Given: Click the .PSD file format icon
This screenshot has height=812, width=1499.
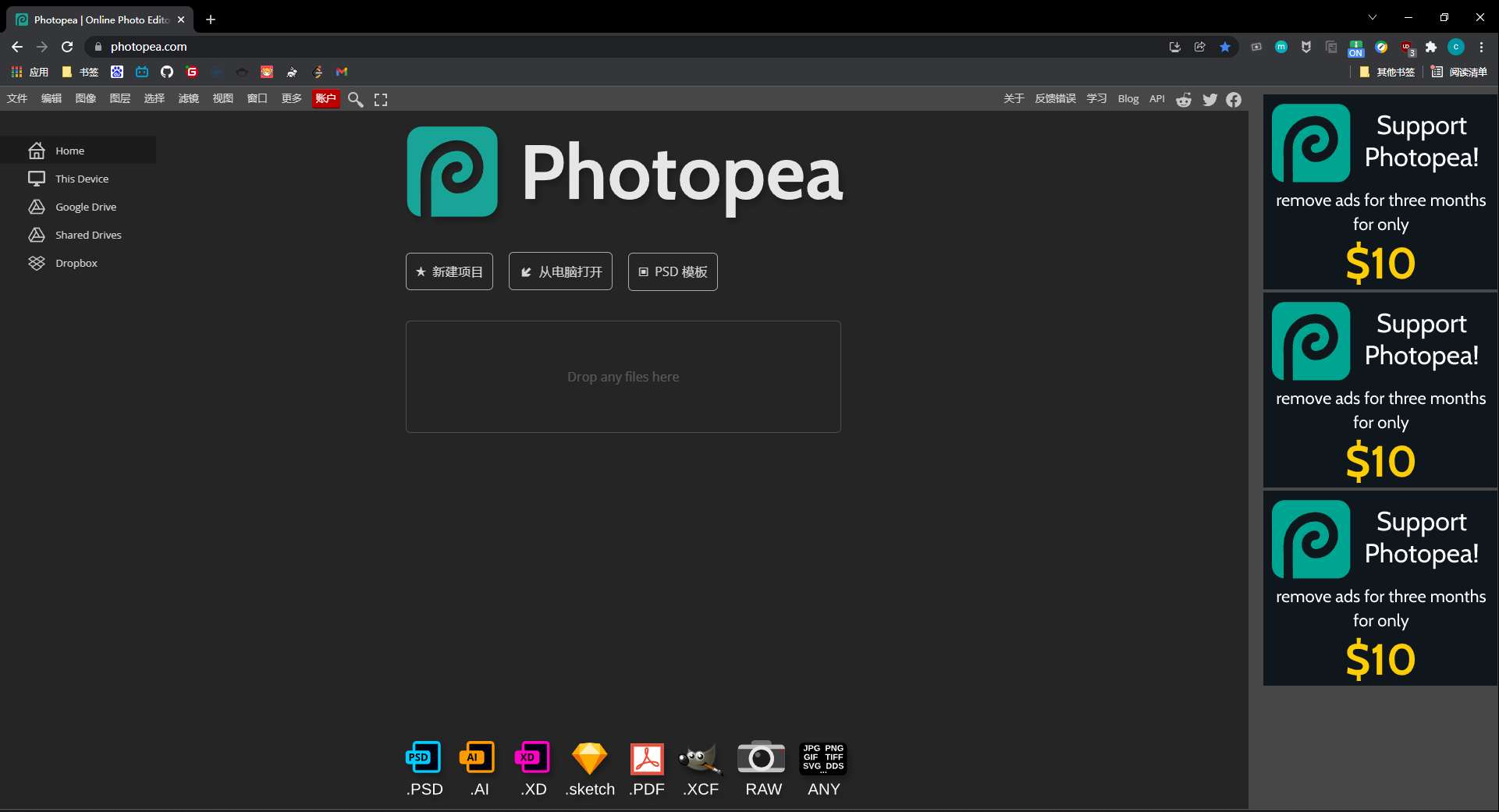Looking at the screenshot, I should [423, 757].
